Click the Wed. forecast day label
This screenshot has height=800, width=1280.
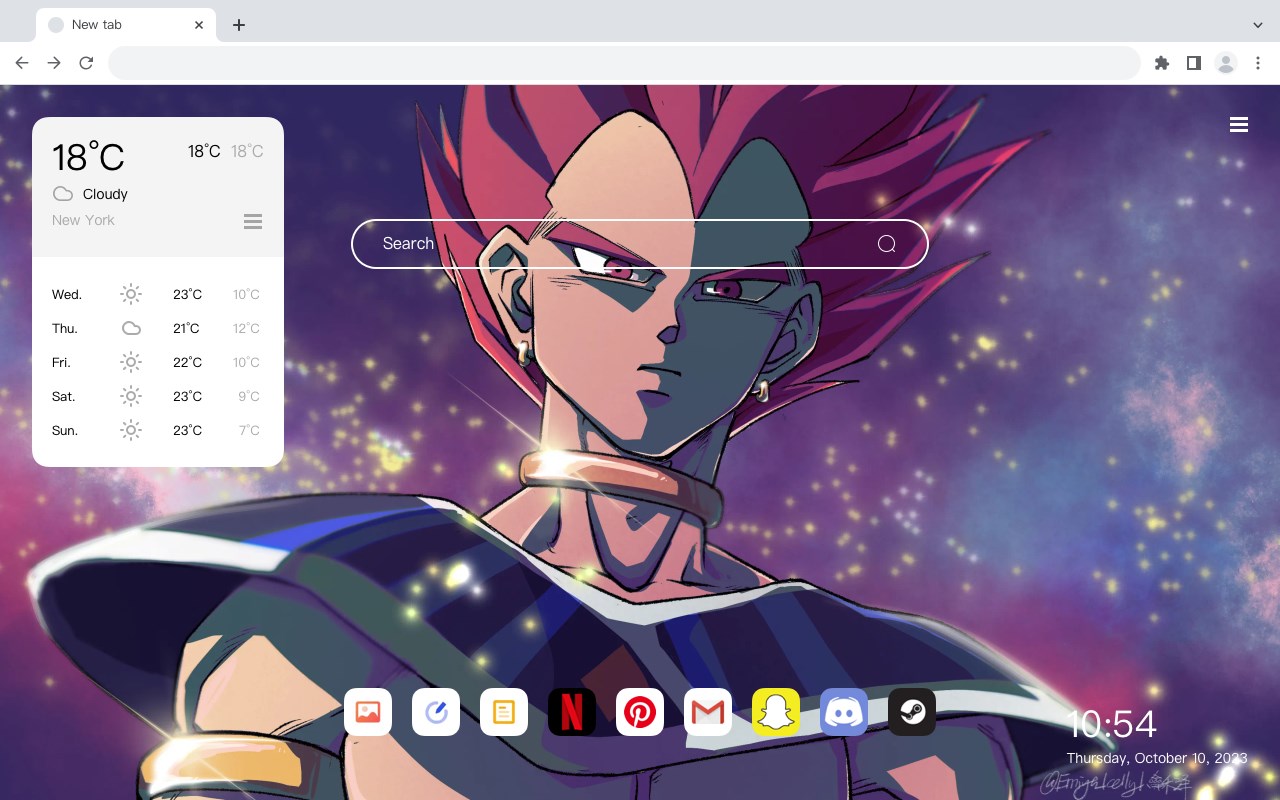[x=67, y=294]
